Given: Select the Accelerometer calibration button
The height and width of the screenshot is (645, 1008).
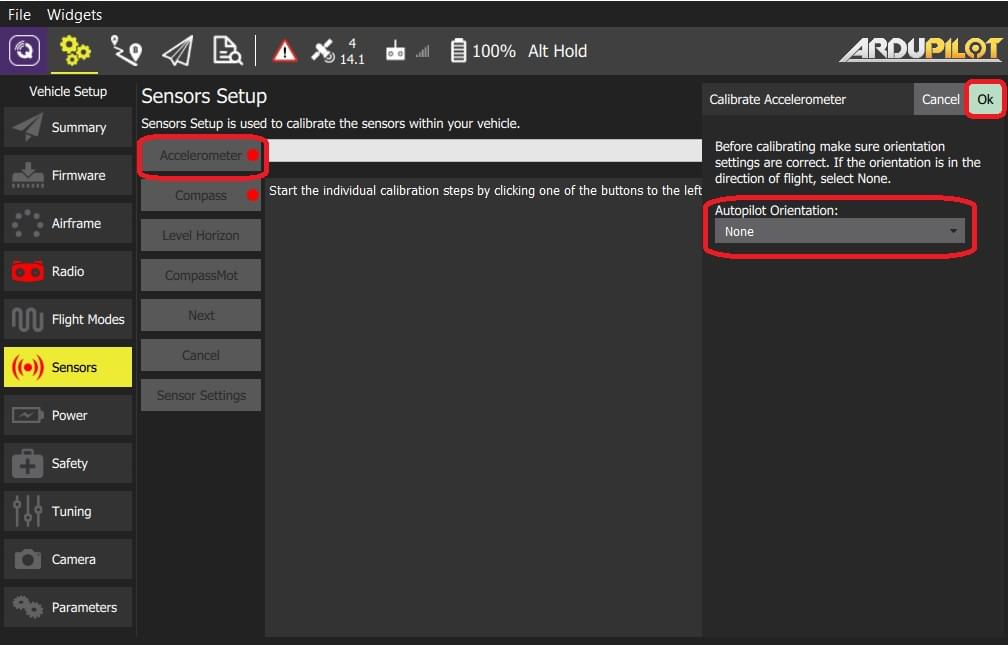Looking at the screenshot, I should [201, 156].
